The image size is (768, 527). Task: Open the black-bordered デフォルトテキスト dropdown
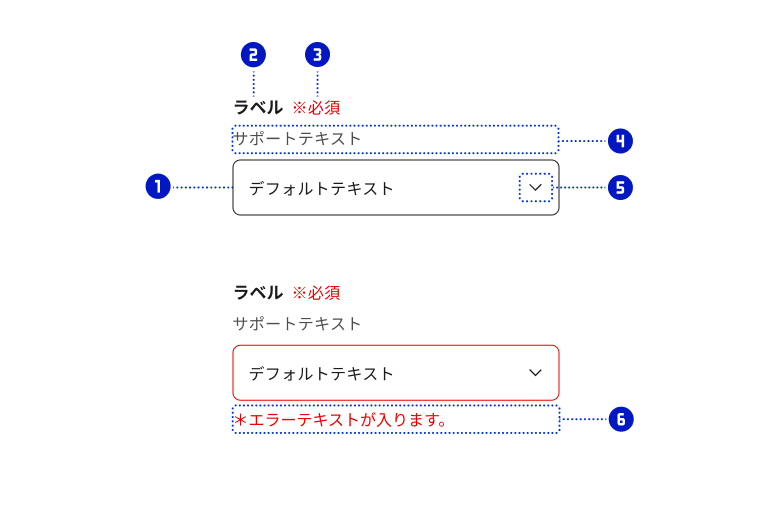395,187
